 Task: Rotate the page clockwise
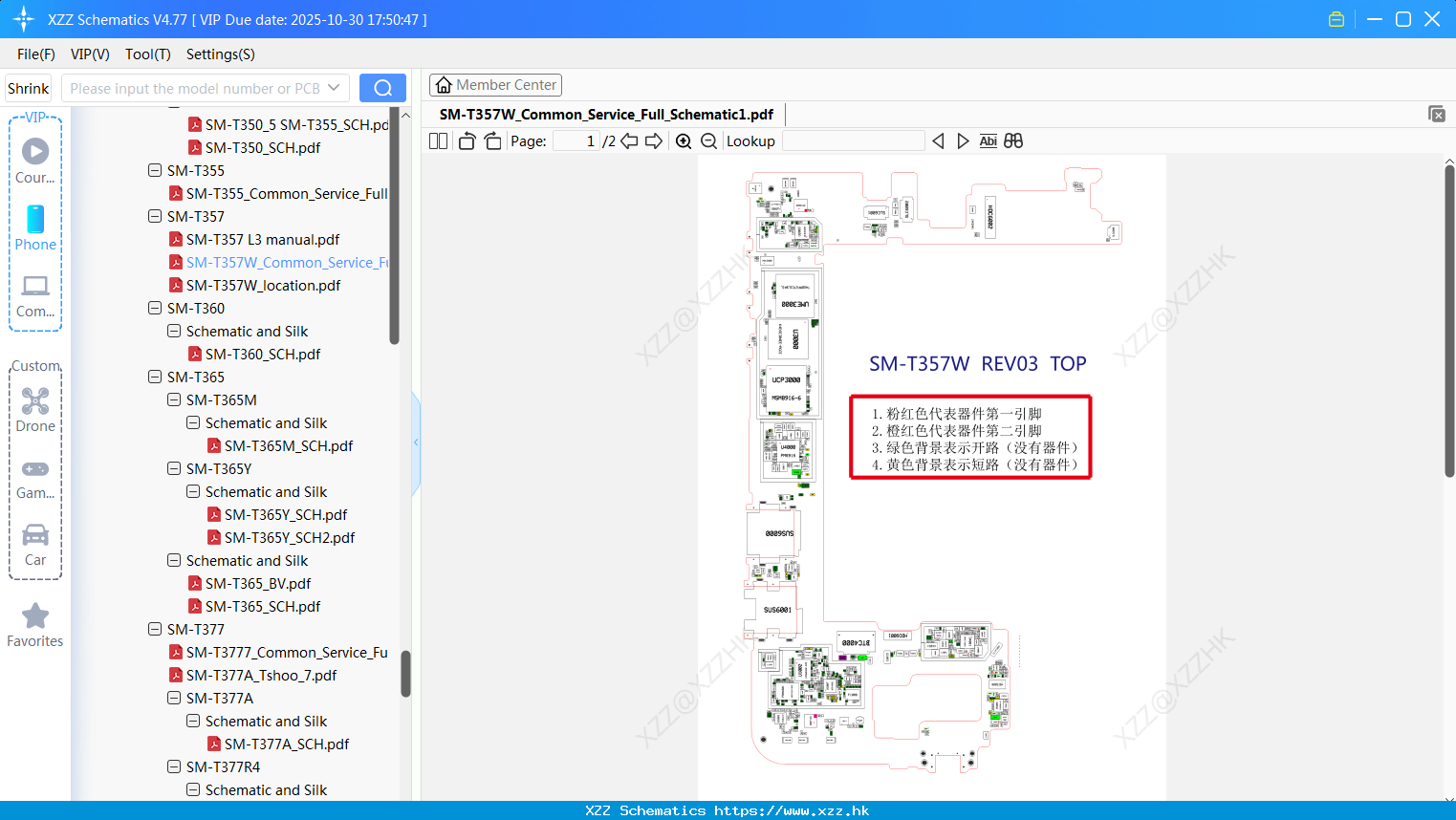[492, 140]
